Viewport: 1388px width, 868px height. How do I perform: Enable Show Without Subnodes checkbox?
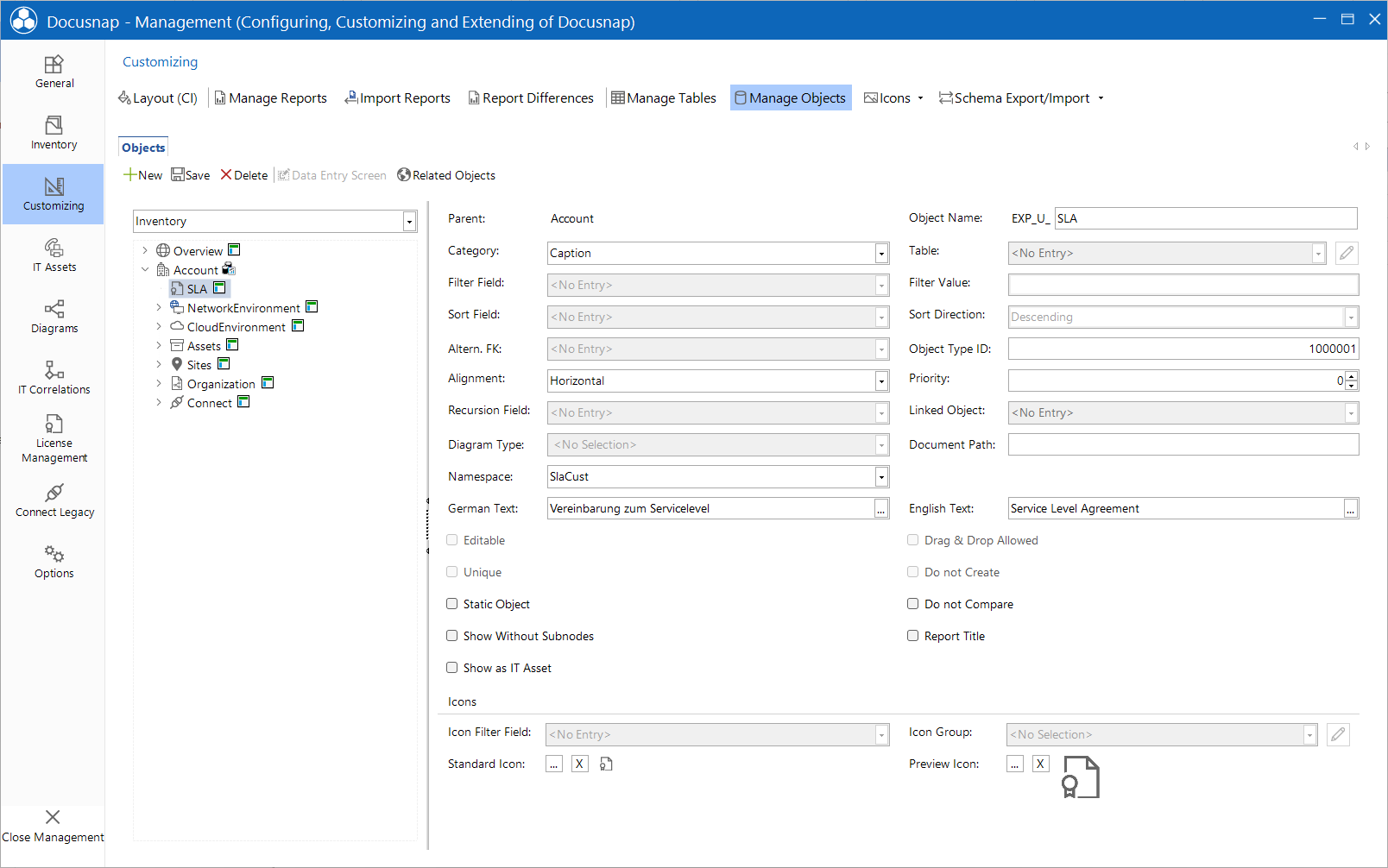point(451,636)
